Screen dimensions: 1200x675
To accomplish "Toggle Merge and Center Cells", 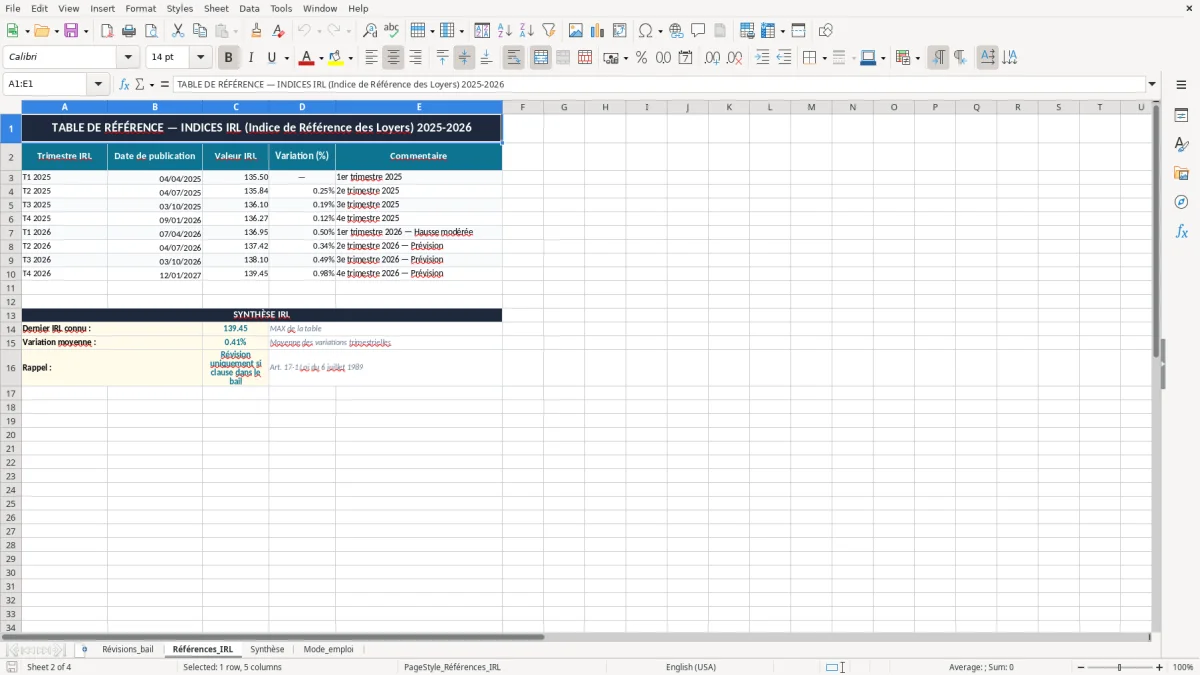I will point(541,58).
